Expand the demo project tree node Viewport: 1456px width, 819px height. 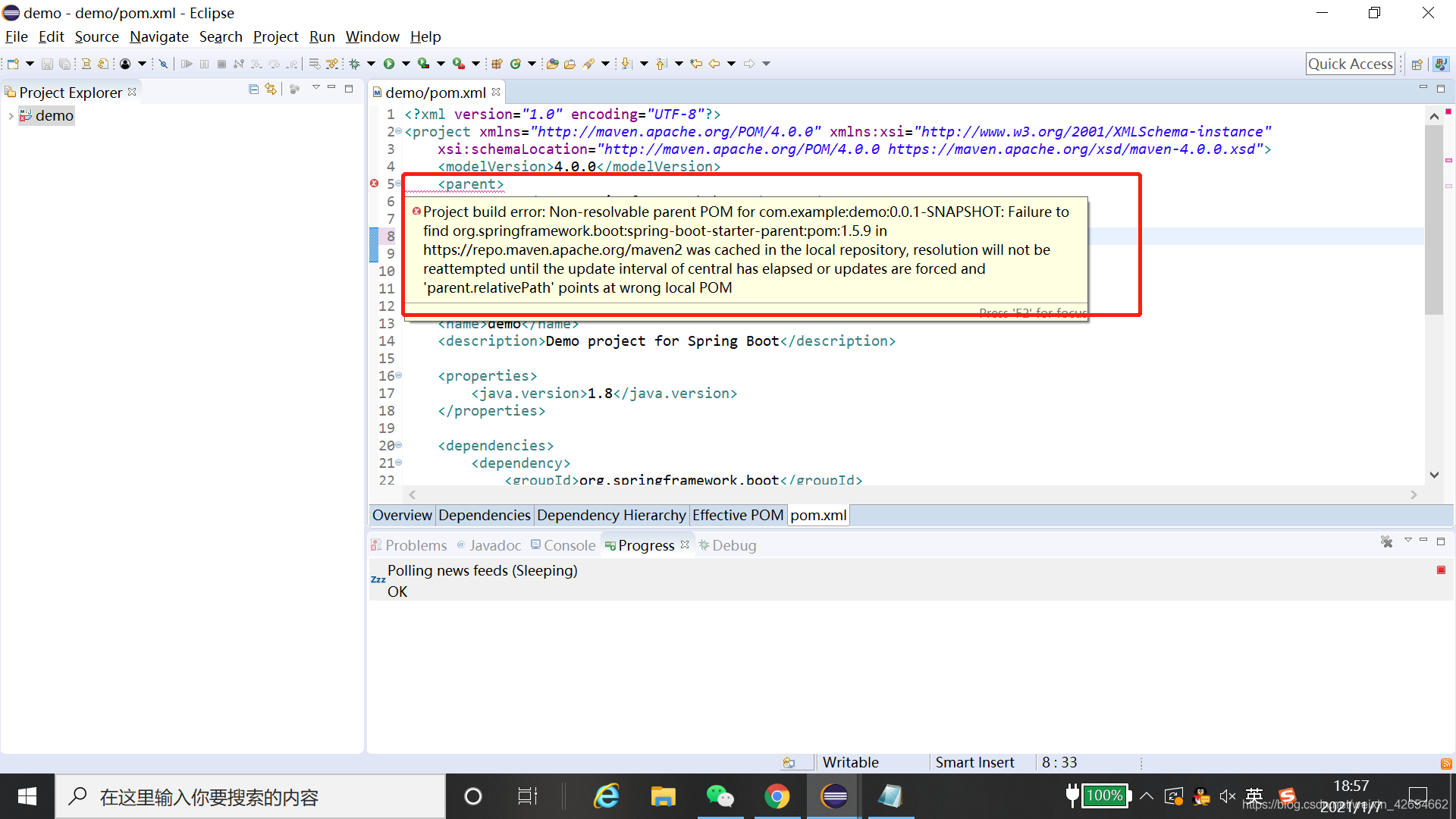point(11,116)
